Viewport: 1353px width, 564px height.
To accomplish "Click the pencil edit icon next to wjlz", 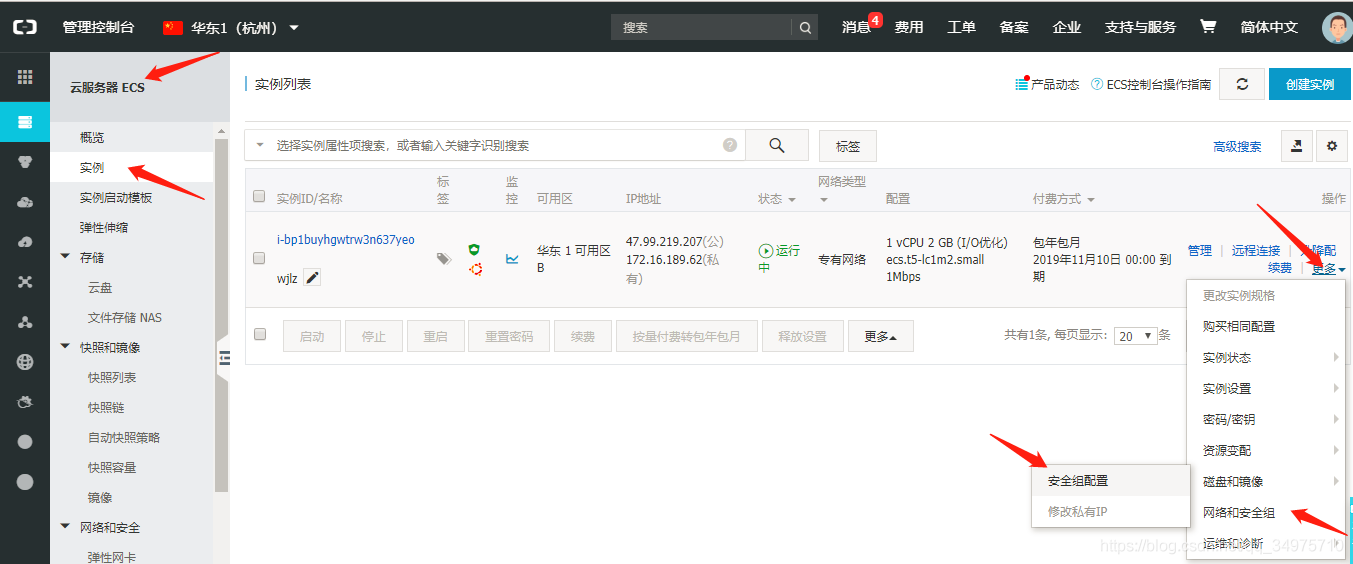I will click(313, 278).
